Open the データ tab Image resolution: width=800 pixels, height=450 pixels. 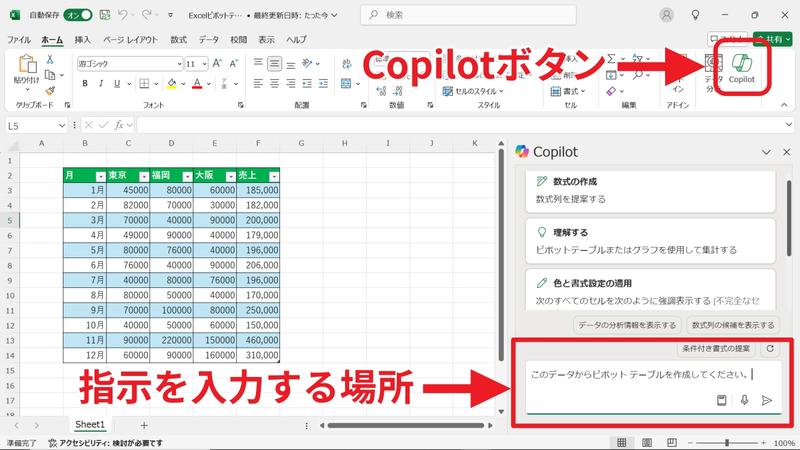(209, 39)
